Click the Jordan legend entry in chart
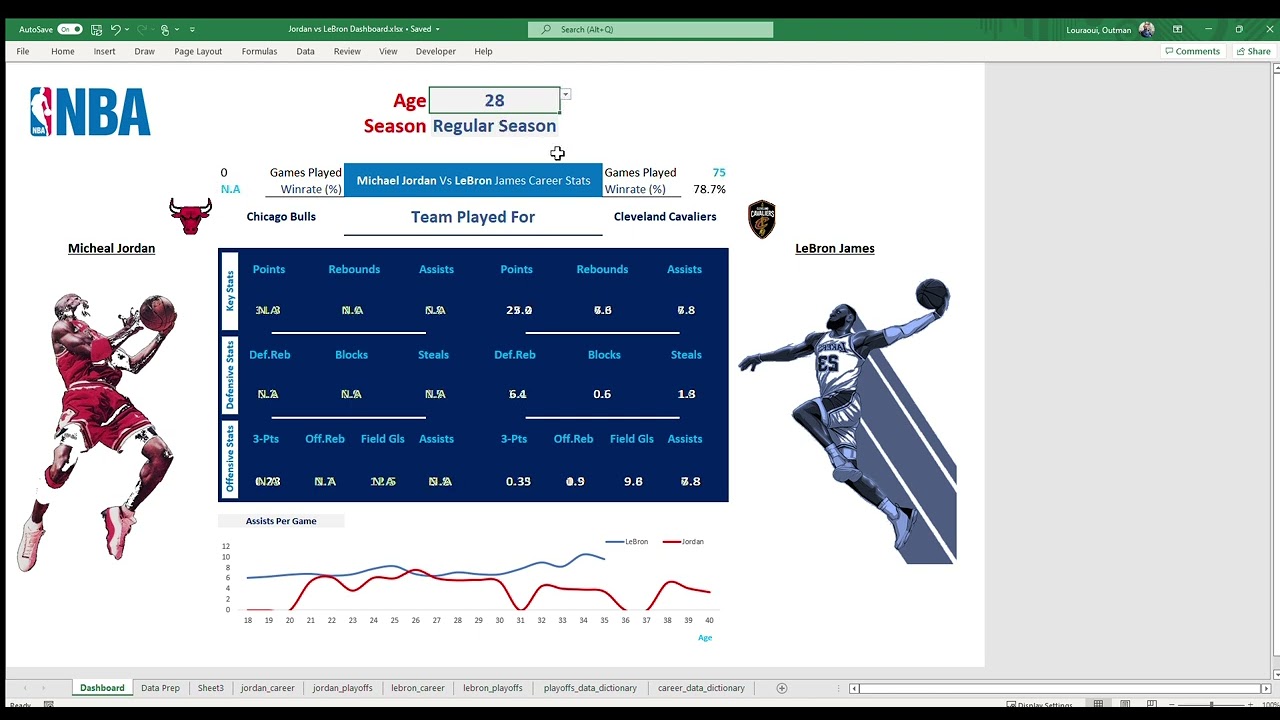This screenshot has height=720, width=1280. point(683,542)
